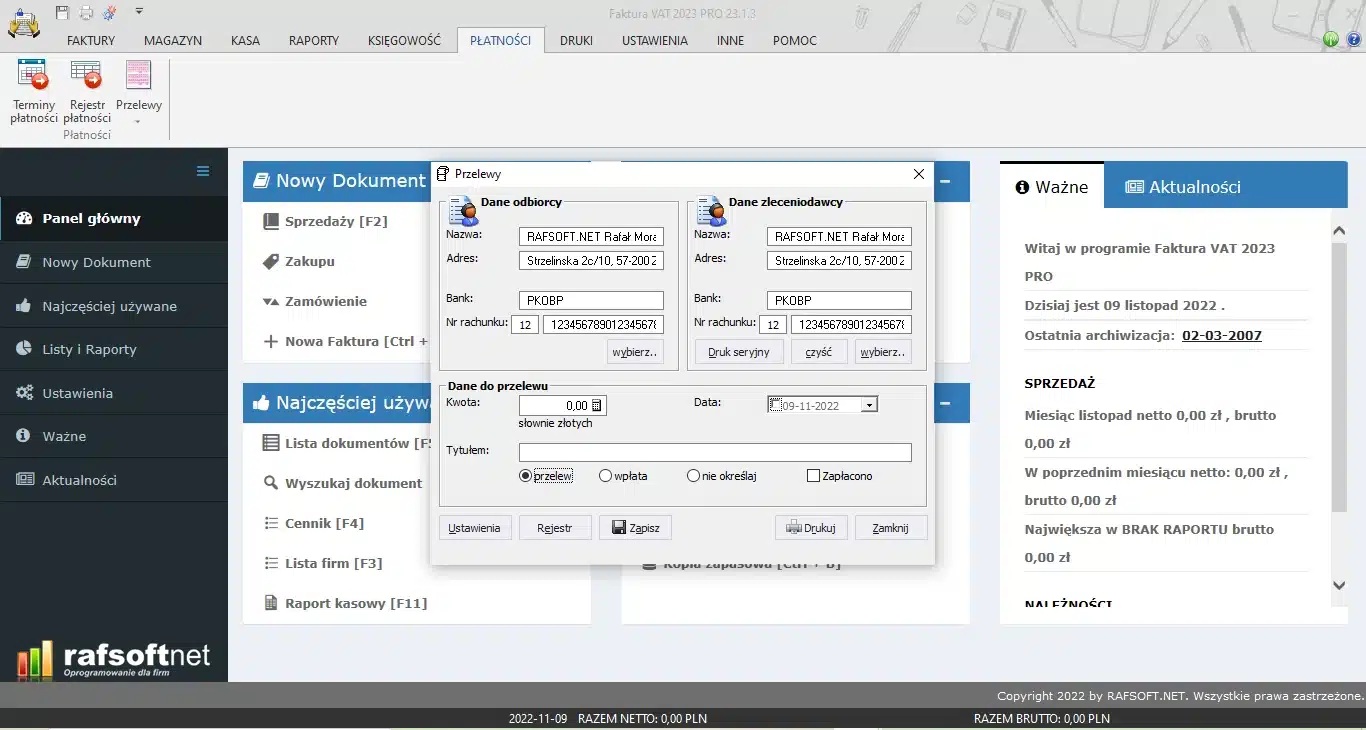Image resolution: width=1366 pixels, height=730 pixels.
Task: Click the green help icon top right
Action: 1331,40
